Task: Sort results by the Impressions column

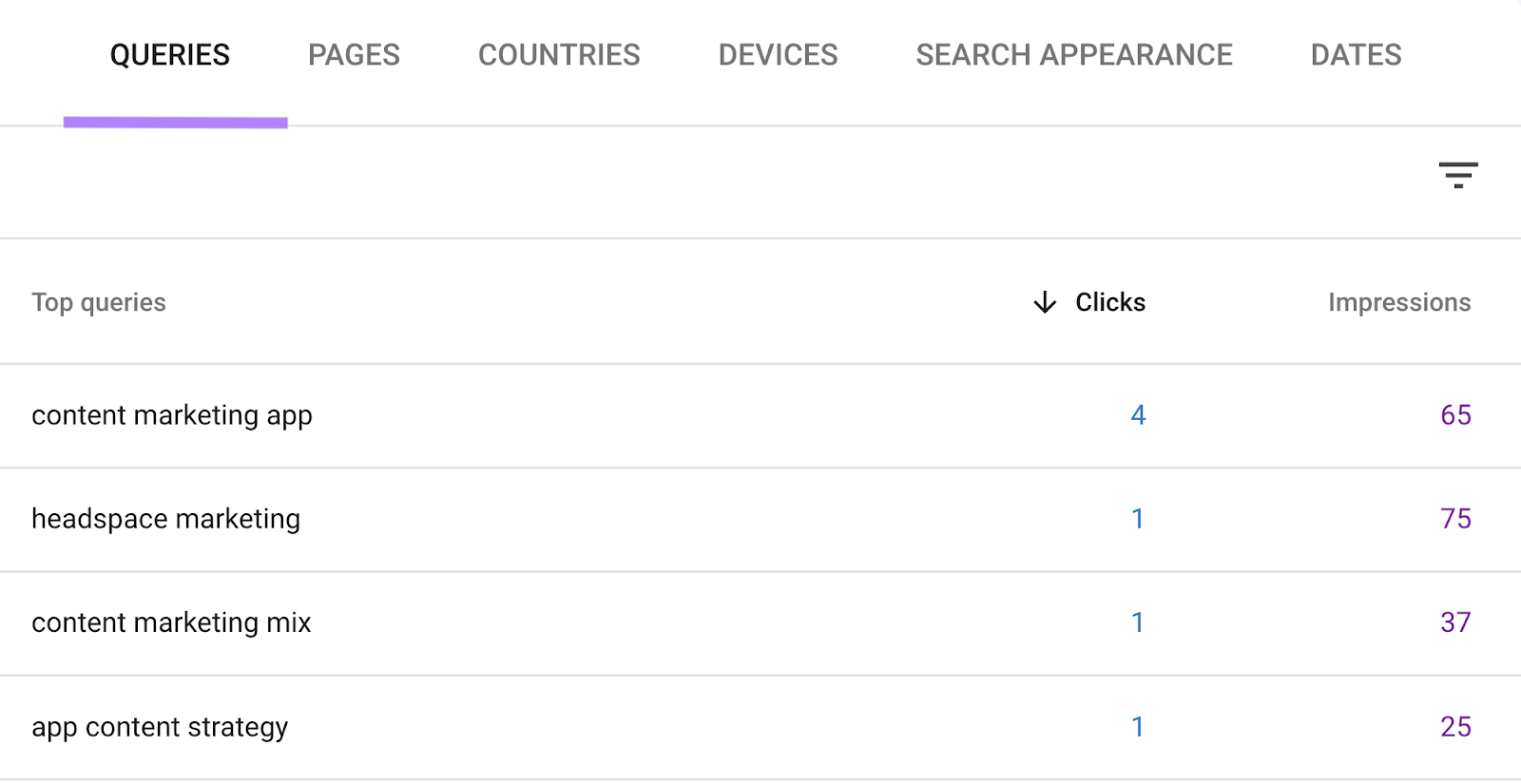Action: tap(1399, 302)
